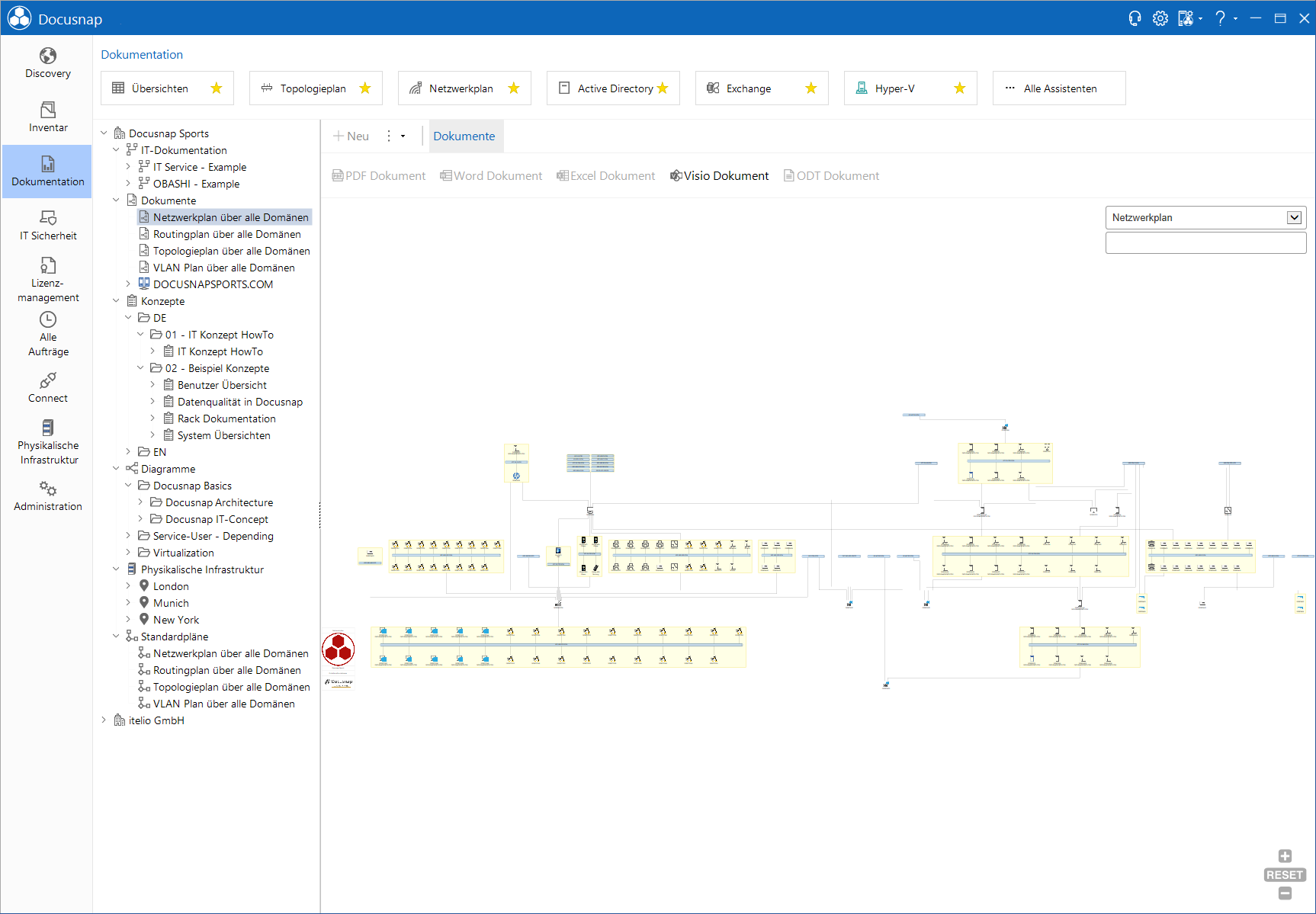Viewport: 1316px width, 914px height.
Task: Click the help question mark icon
Action: (1220, 18)
